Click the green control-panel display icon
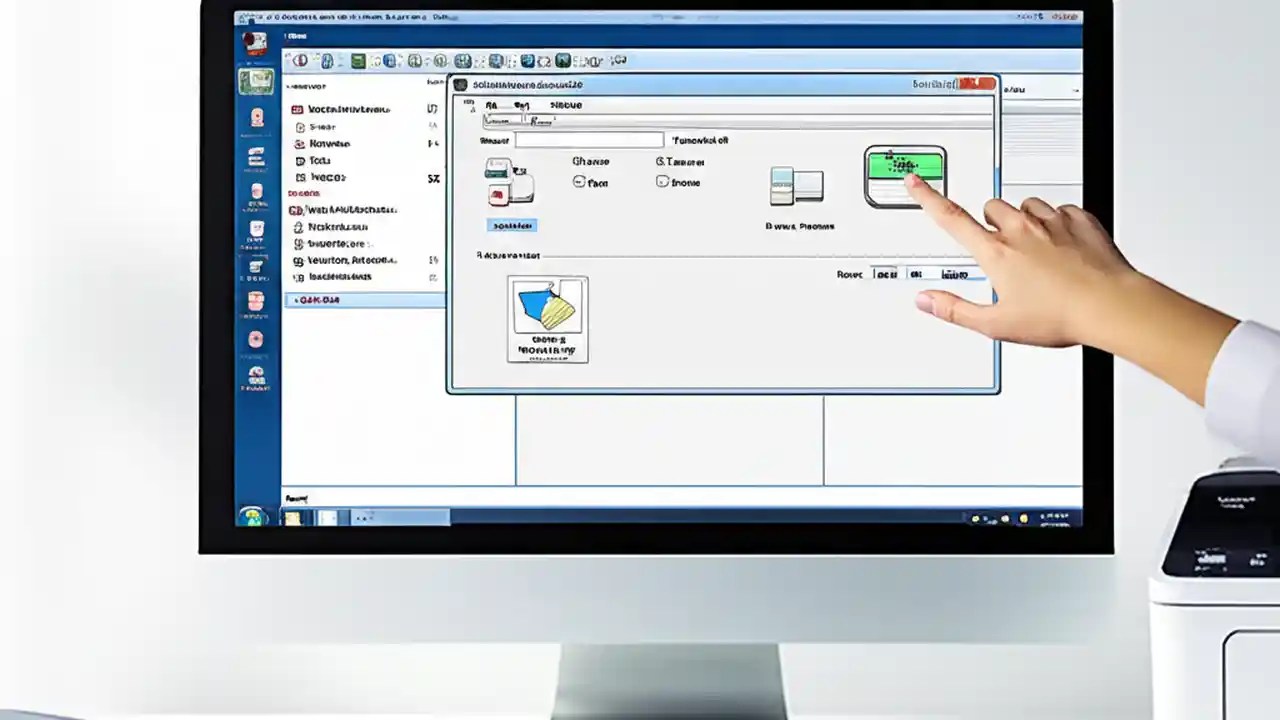The image size is (1280, 720). tap(905, 177)
